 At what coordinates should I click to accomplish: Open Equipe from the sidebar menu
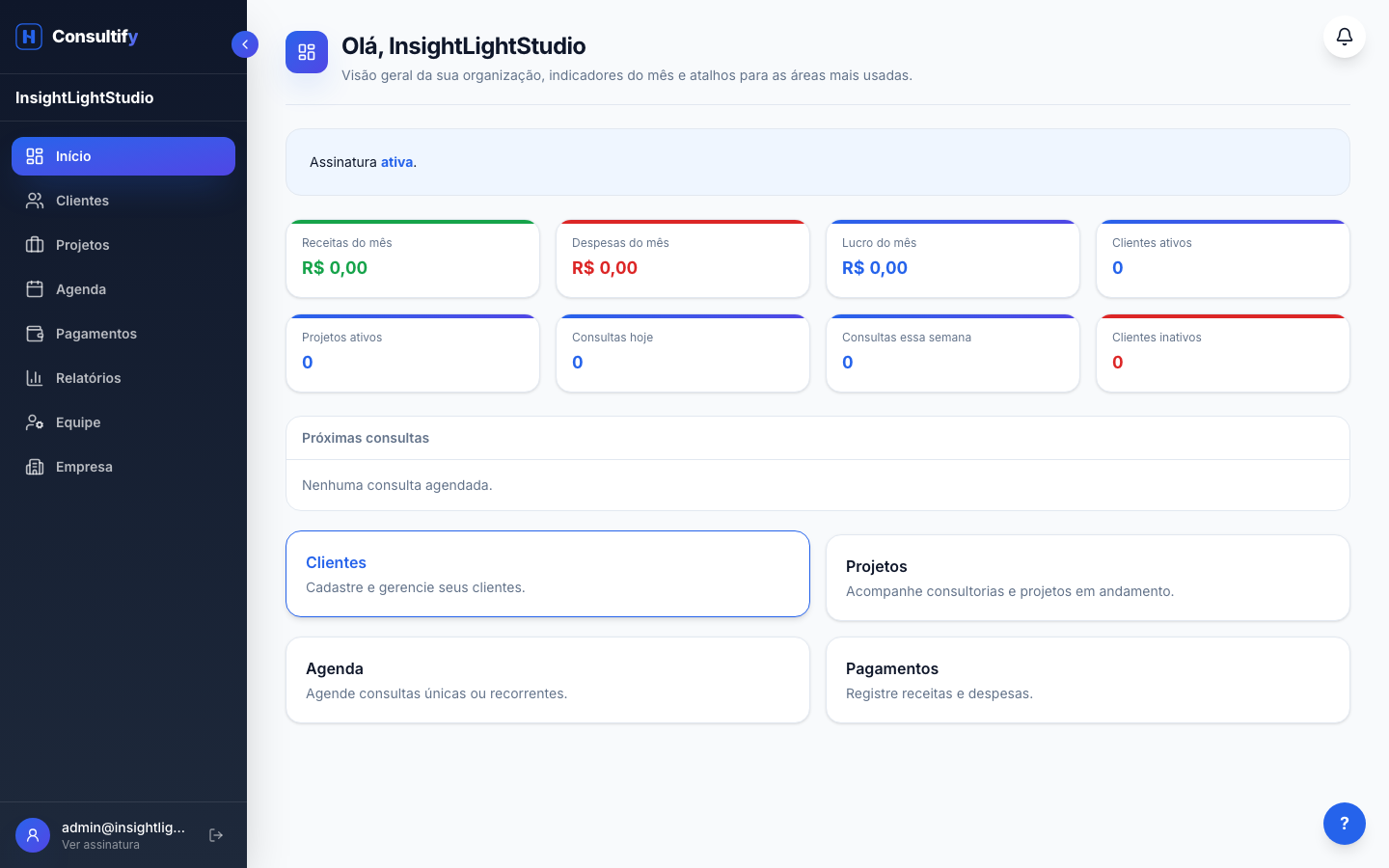pos(123,422)
